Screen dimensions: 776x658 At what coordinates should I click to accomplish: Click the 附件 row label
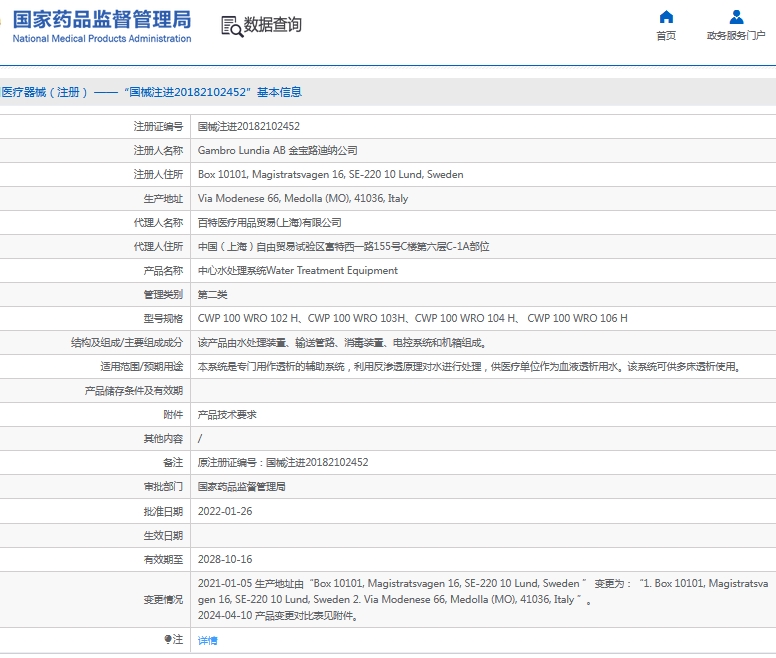173,415
